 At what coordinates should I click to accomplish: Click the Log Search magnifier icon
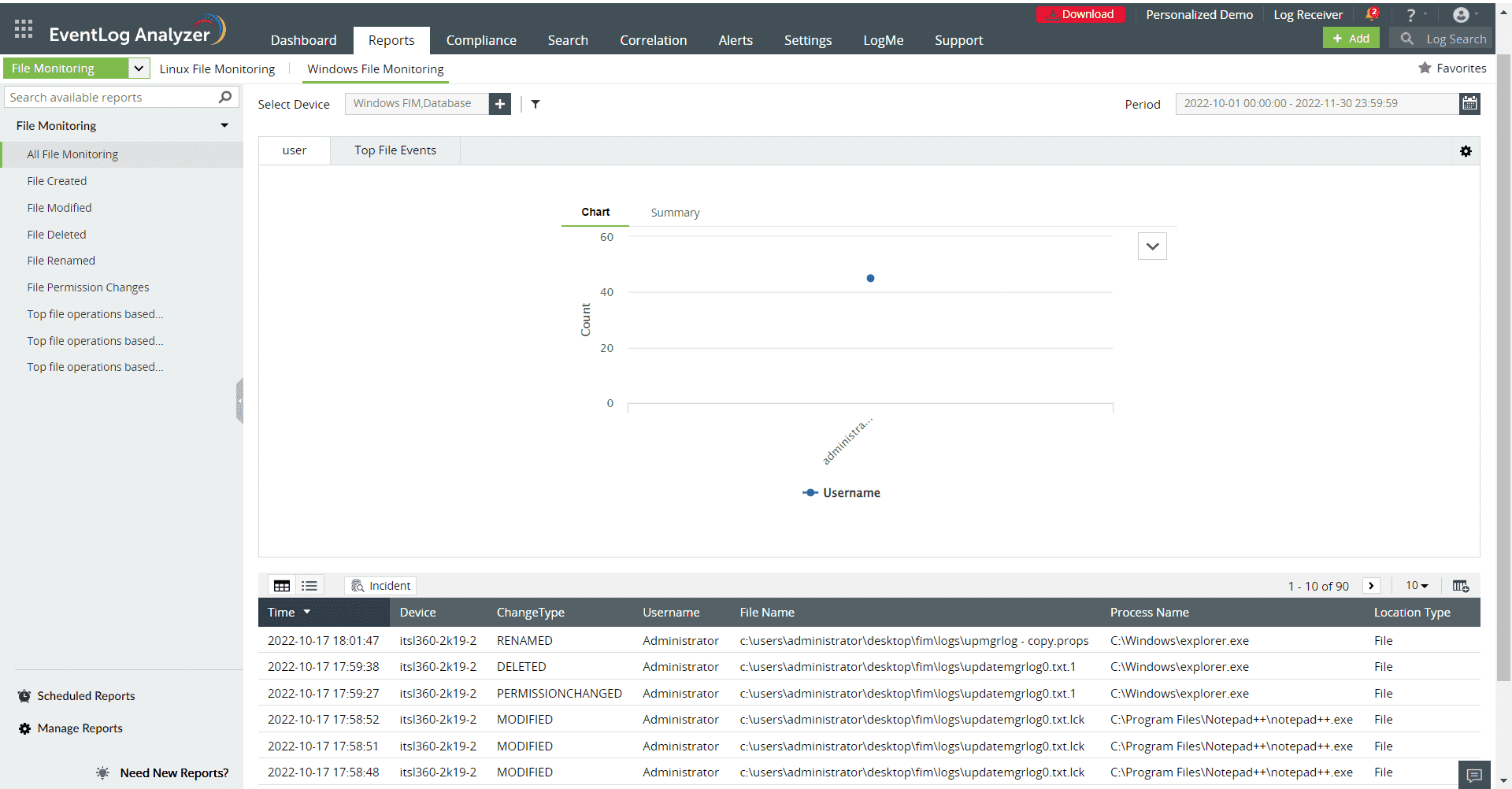coord(1406,39)
